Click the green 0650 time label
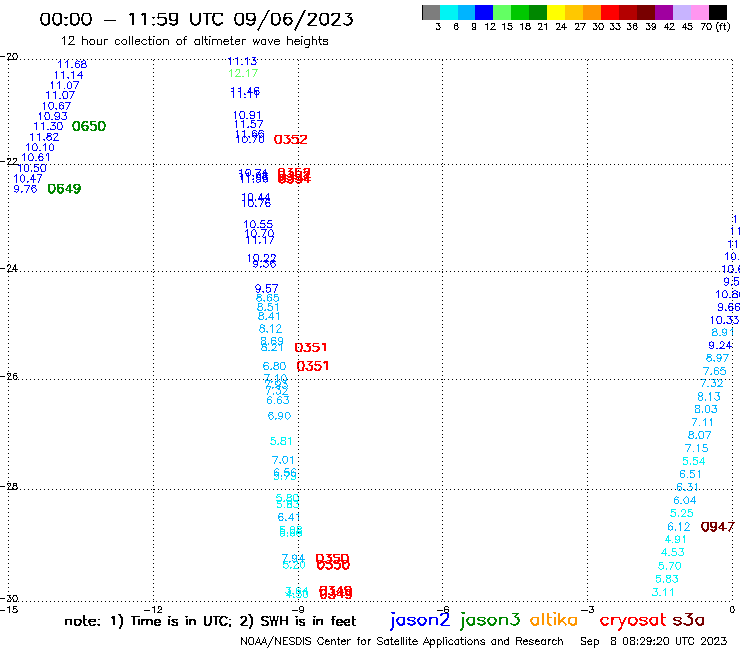 coord(89,126)
